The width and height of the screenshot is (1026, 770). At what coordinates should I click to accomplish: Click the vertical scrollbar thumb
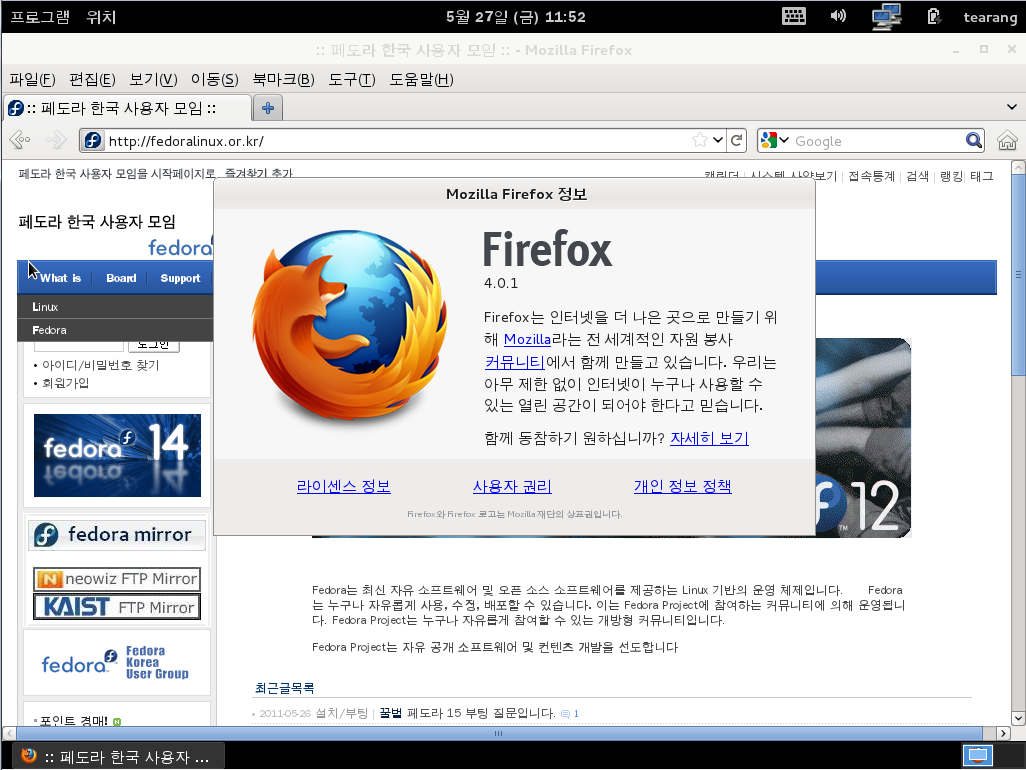[x=1018, y=275]
